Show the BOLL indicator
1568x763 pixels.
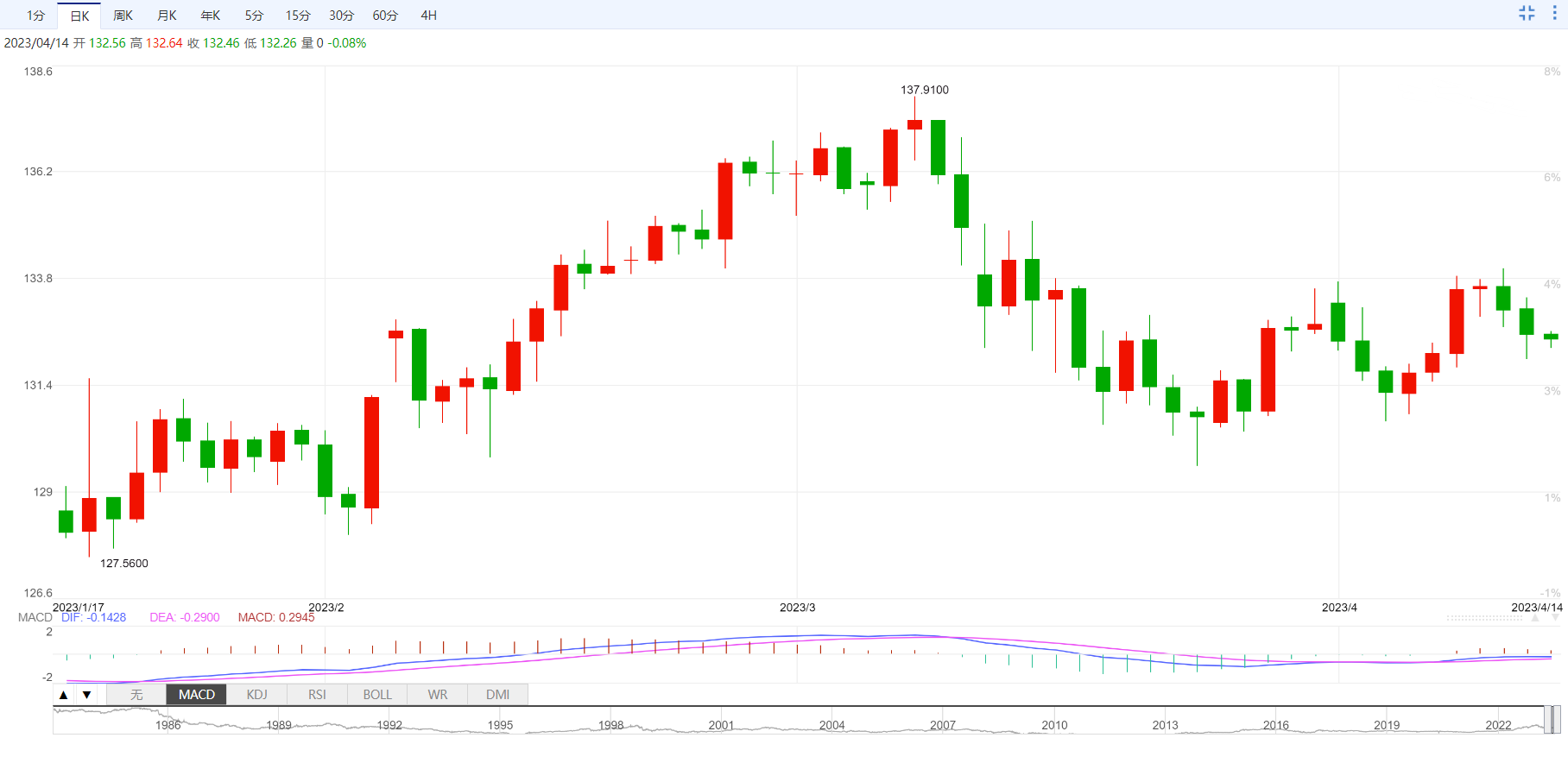coord(377,695)
